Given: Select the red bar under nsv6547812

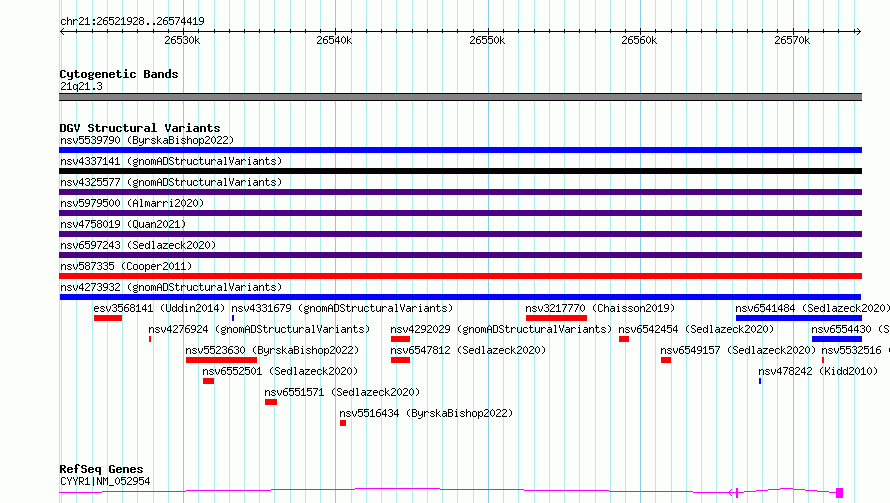Looking at the screenshot, I should point(400,360).
